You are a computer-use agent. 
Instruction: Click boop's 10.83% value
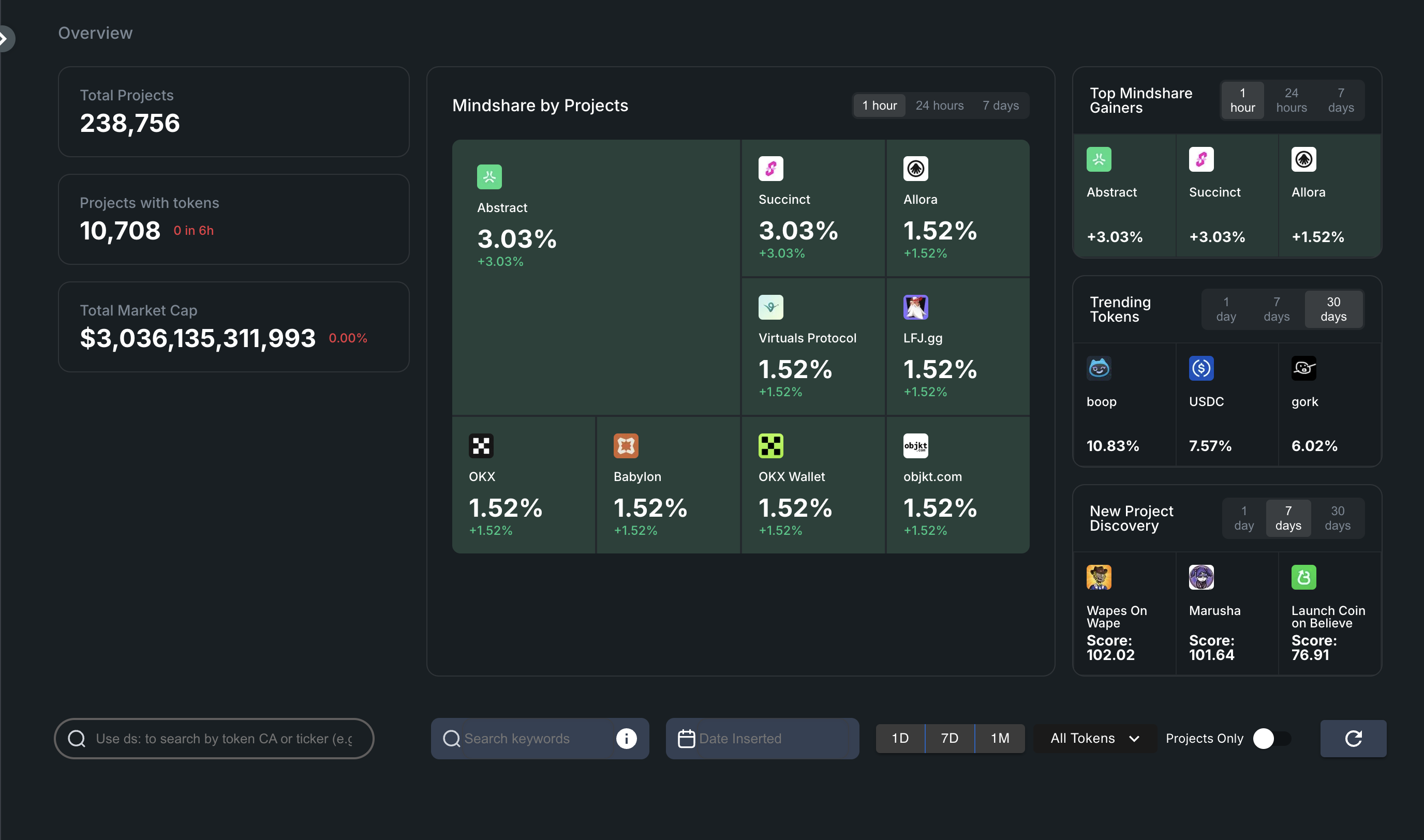pos(1112,445)
